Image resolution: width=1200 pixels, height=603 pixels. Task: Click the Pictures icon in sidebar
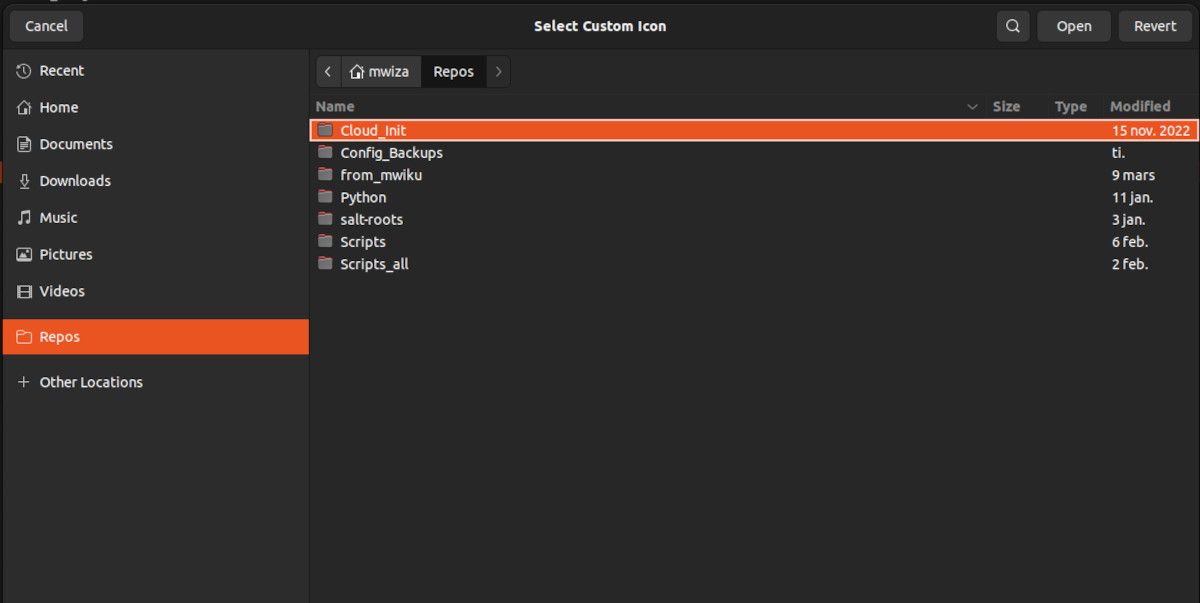pyautogui.click(x=24, y=254)
